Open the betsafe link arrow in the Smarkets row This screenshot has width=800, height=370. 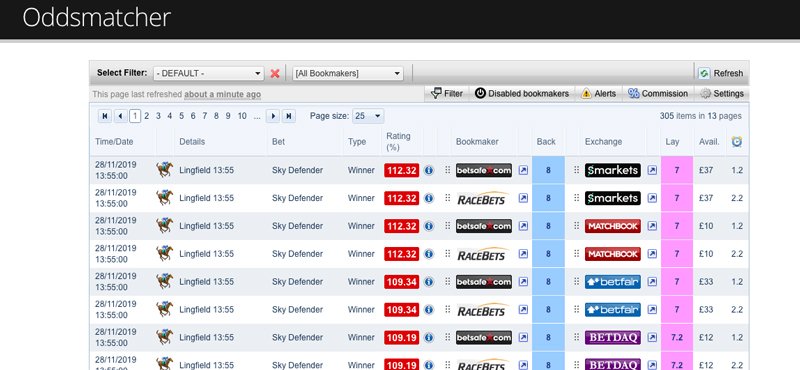click(523, 170)
